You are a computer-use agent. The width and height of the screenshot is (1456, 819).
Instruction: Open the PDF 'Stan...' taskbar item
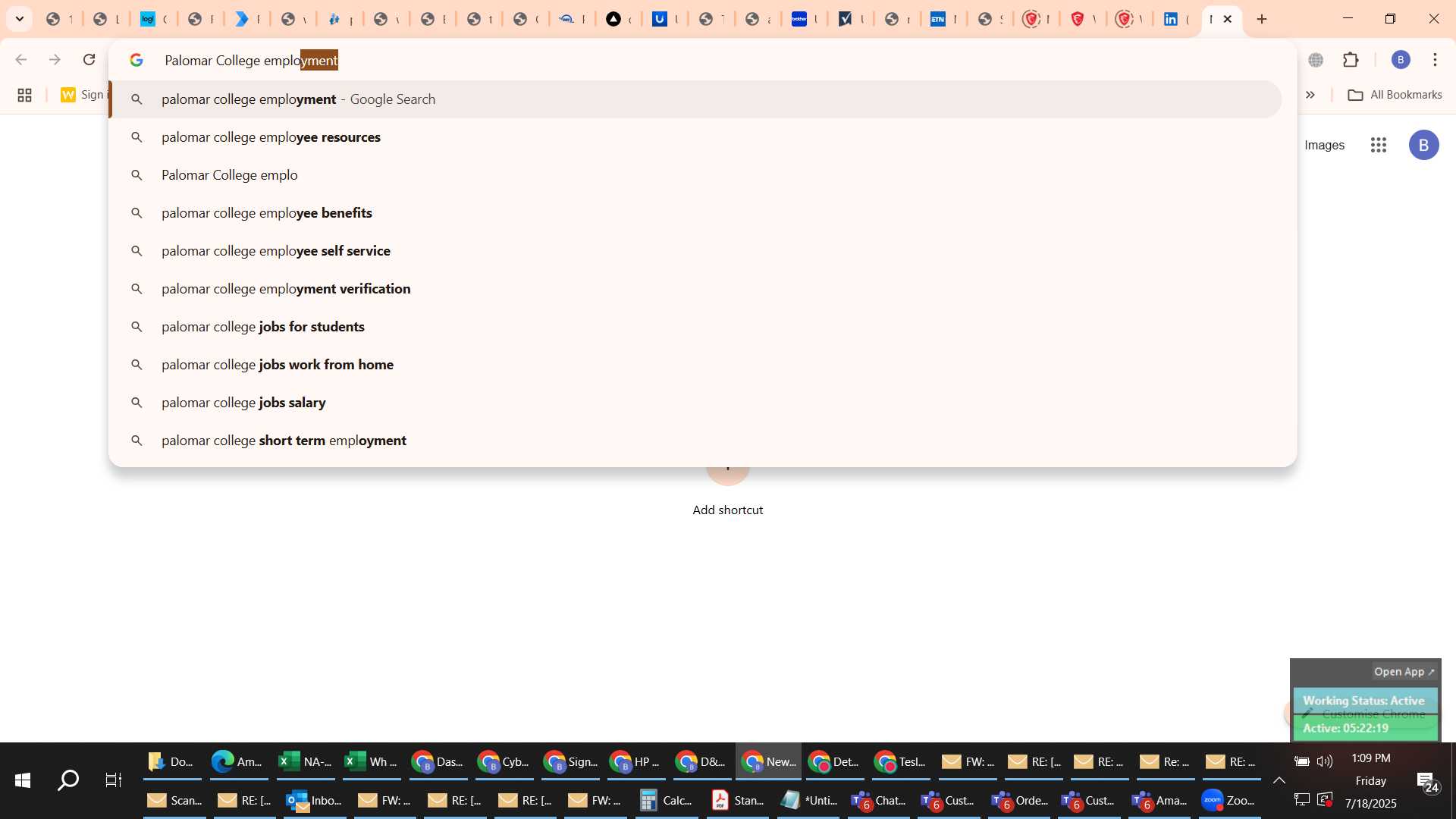click(x=737, y=801)
